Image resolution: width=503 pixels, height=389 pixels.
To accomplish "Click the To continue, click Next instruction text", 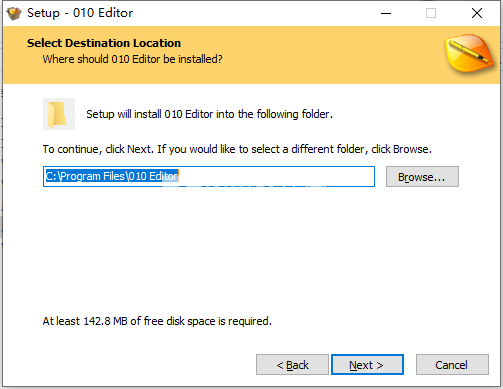I will tap(237, 149).
